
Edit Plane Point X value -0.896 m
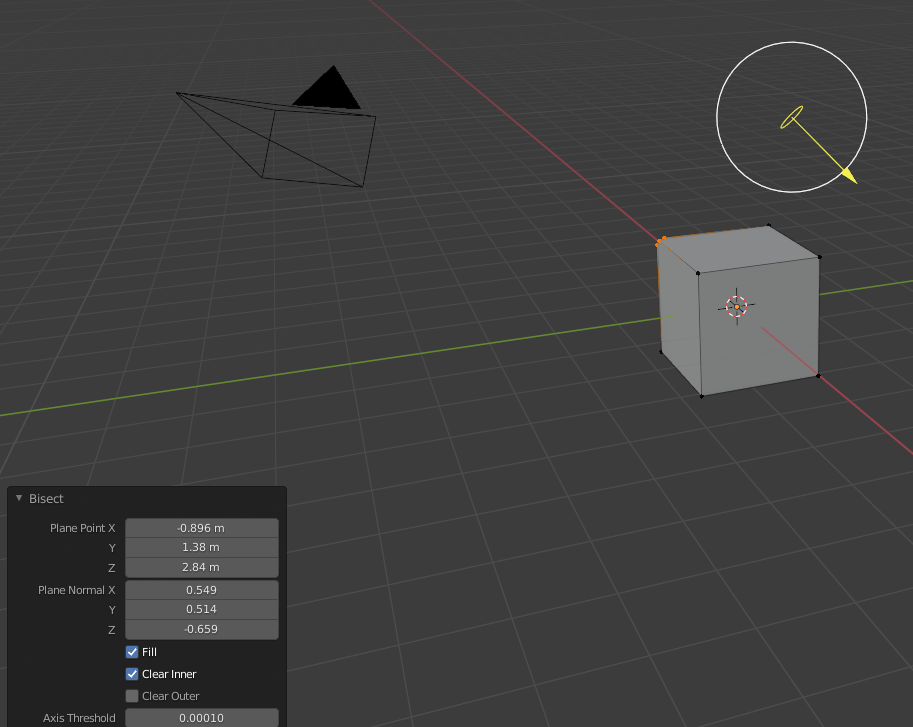[201, 528]
